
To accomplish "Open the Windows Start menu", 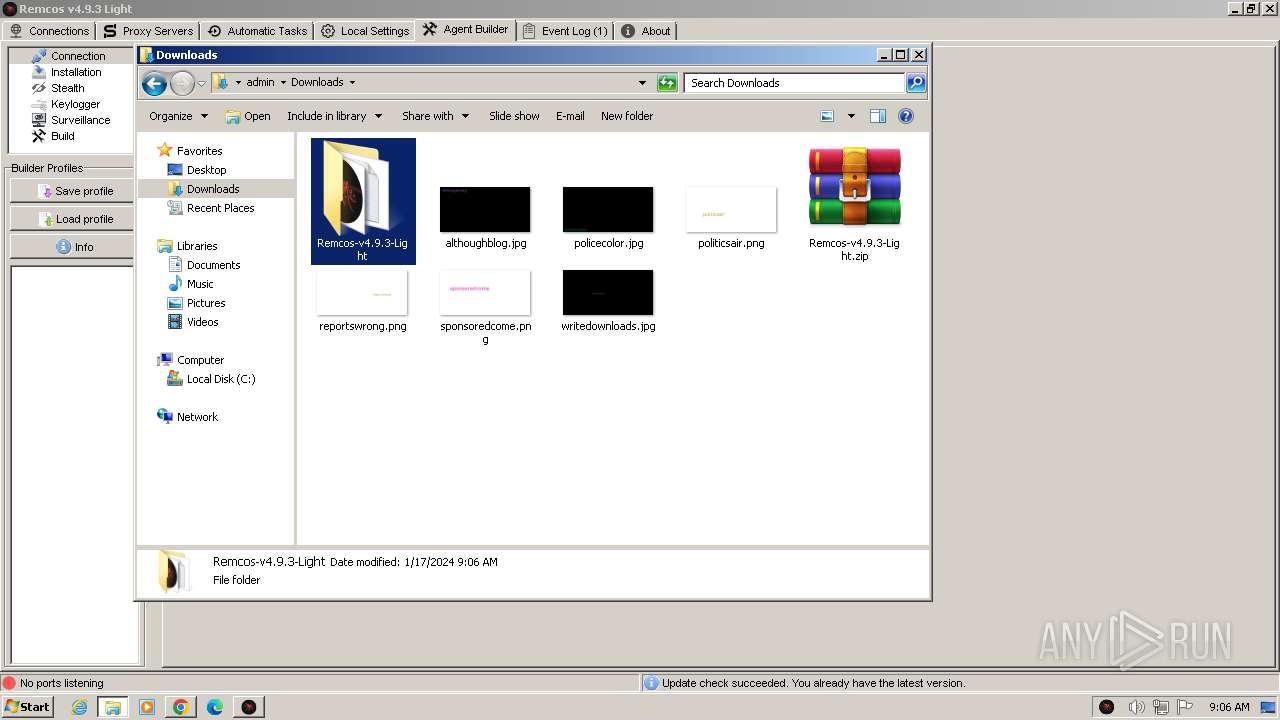I will coord(27,707).
